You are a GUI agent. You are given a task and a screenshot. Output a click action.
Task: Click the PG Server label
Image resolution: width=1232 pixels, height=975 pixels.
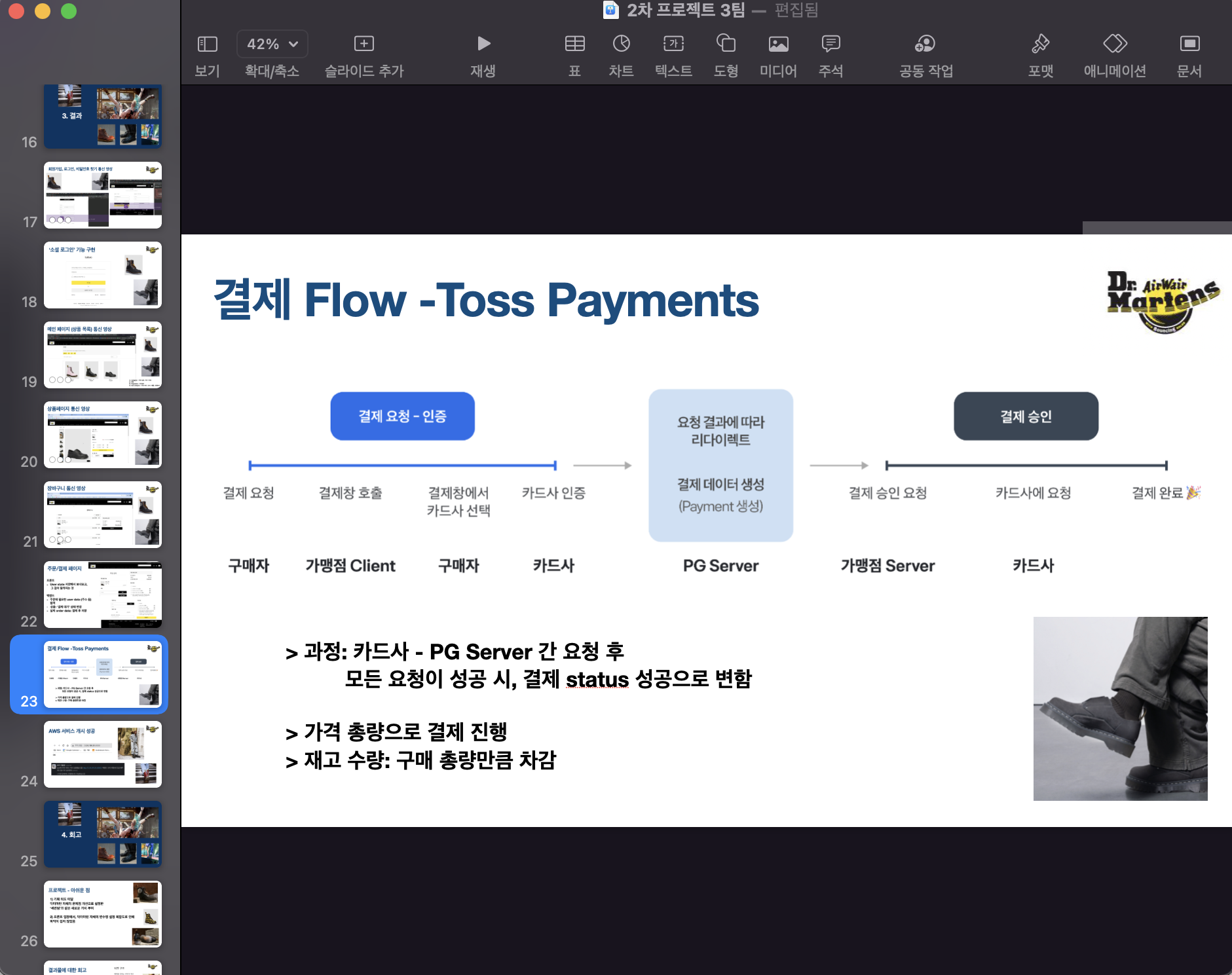(x=720, y=566)
